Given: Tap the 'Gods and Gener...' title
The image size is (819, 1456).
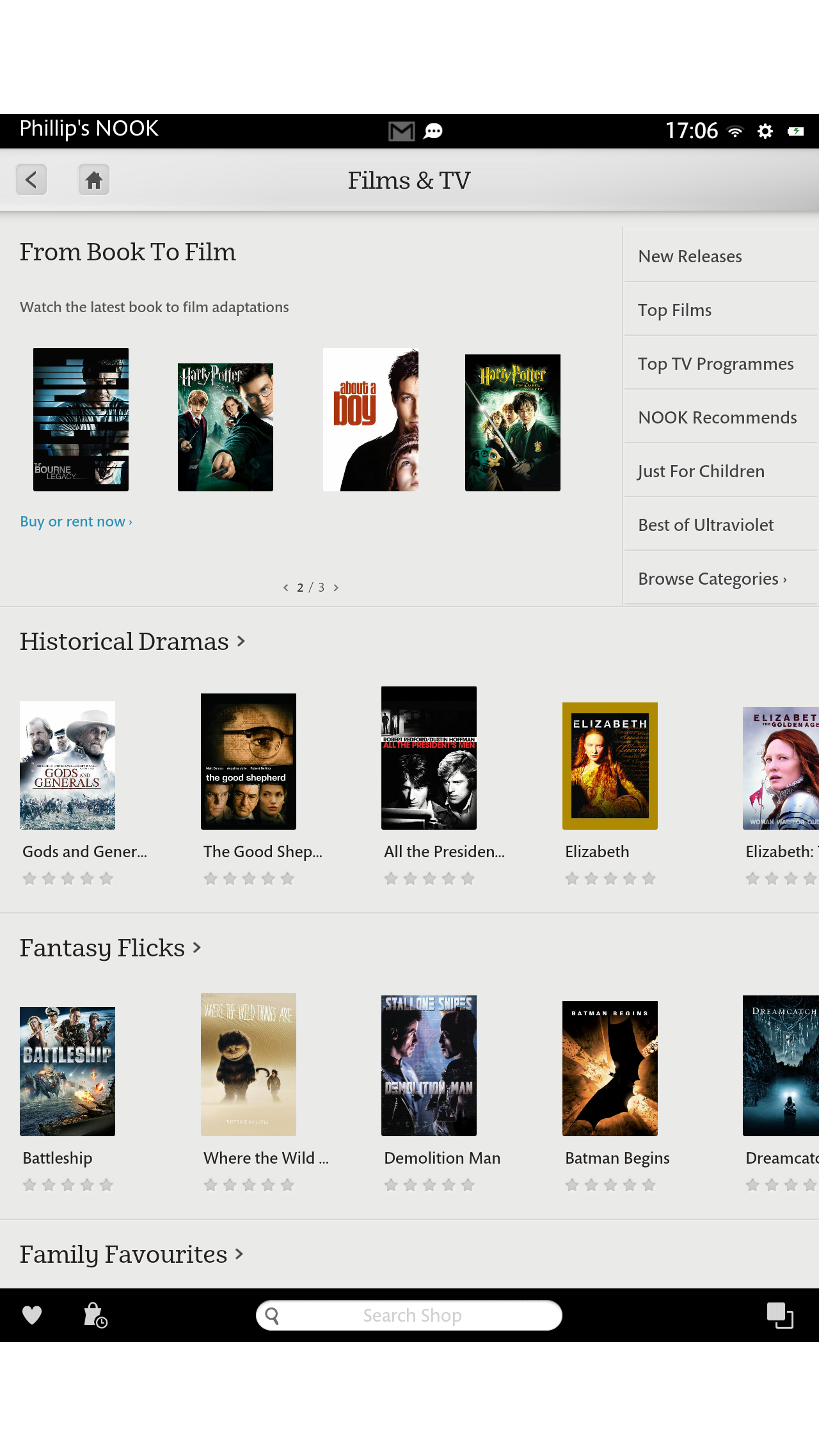Looking at the screenshot, I should tap(84, 851).
